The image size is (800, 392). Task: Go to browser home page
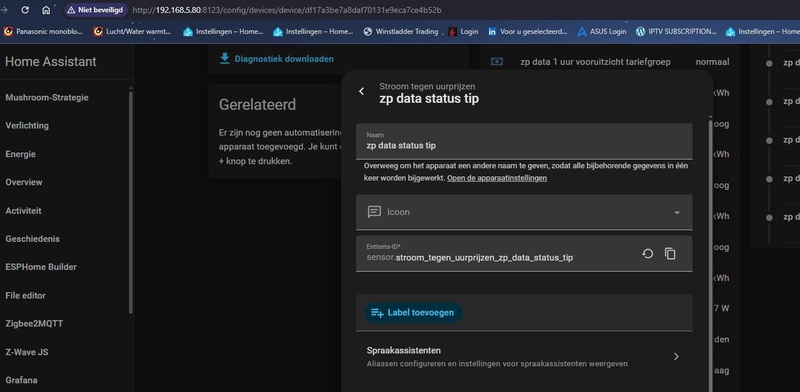(x=46, y=10)
